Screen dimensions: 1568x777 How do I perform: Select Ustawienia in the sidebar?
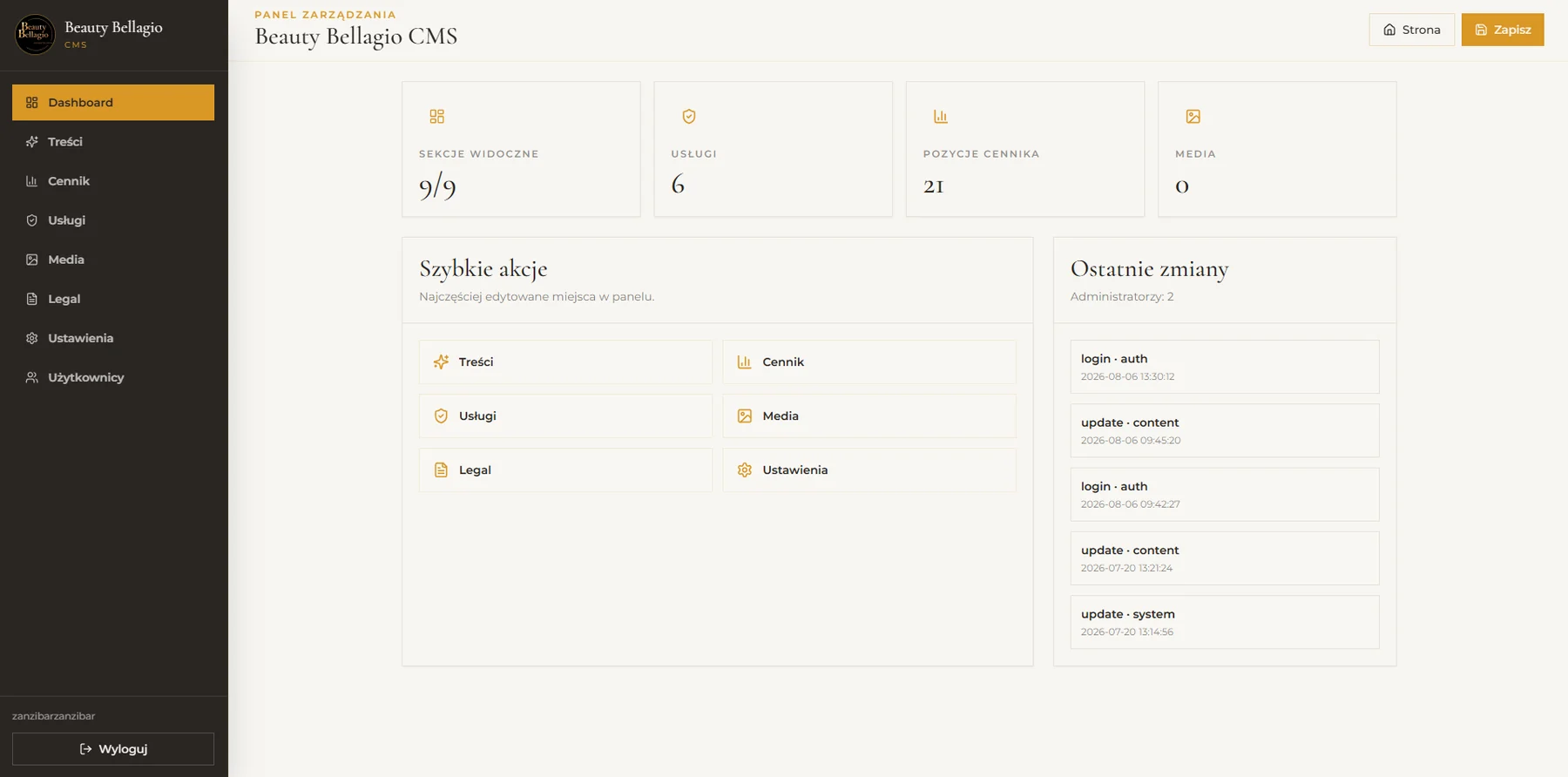point(113,338)
